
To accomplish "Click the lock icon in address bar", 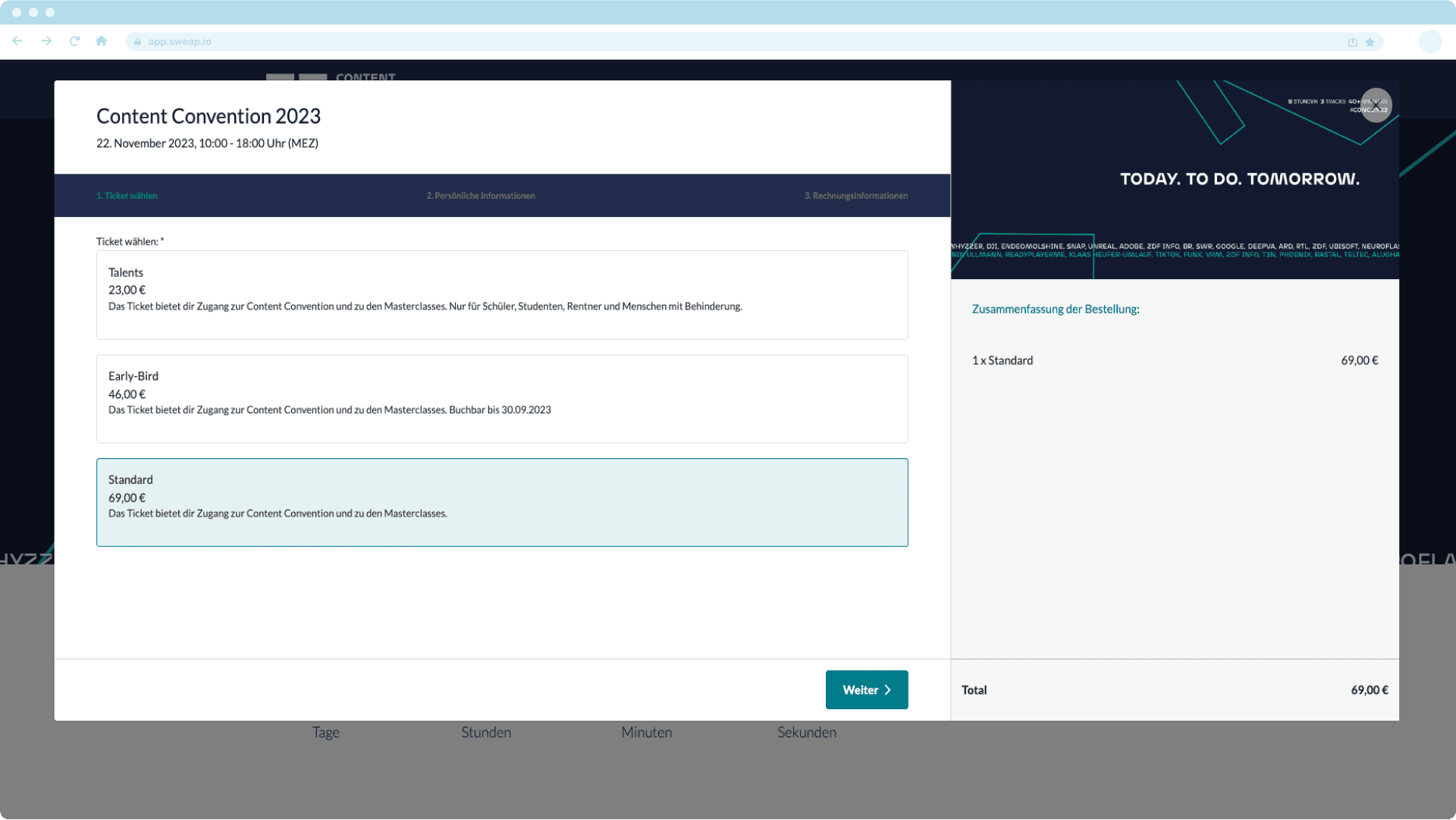I will [137, 42].
